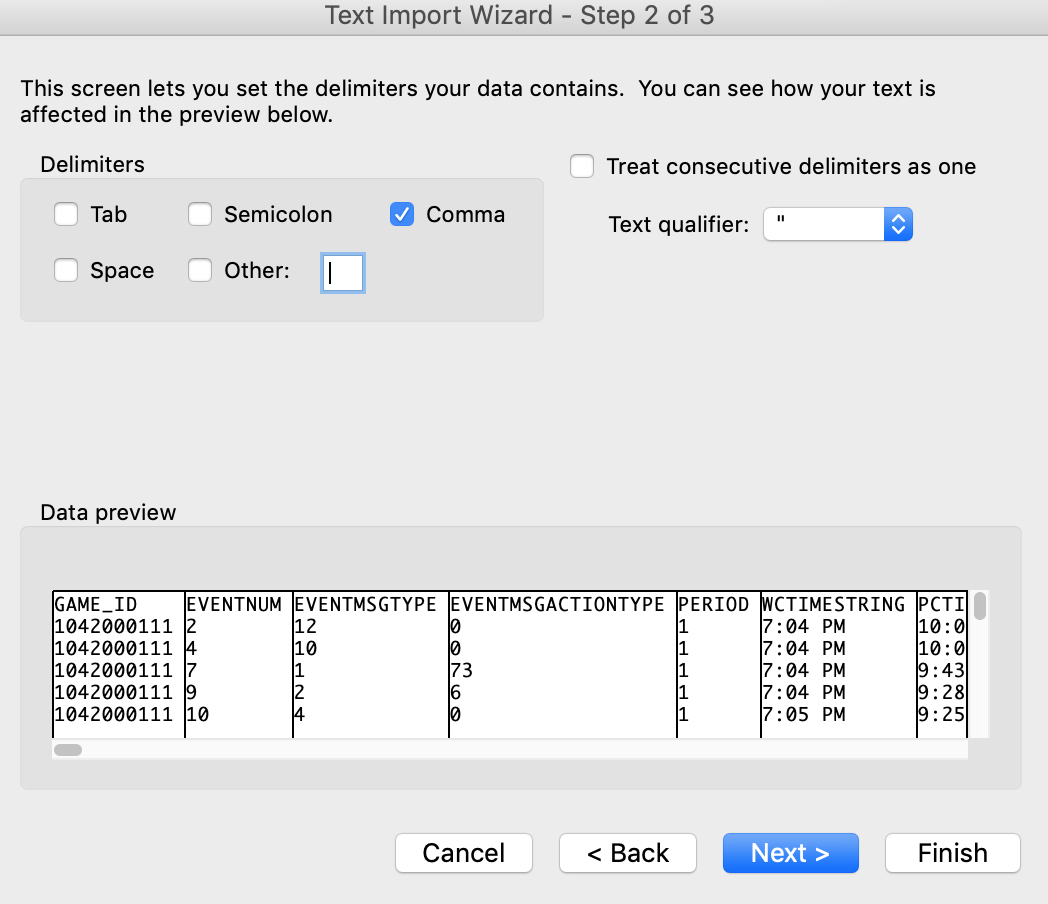1048x904 pixels.
Task: Uncheck the Comma delimiter checkbox
Action: click(x=402, y=215)
